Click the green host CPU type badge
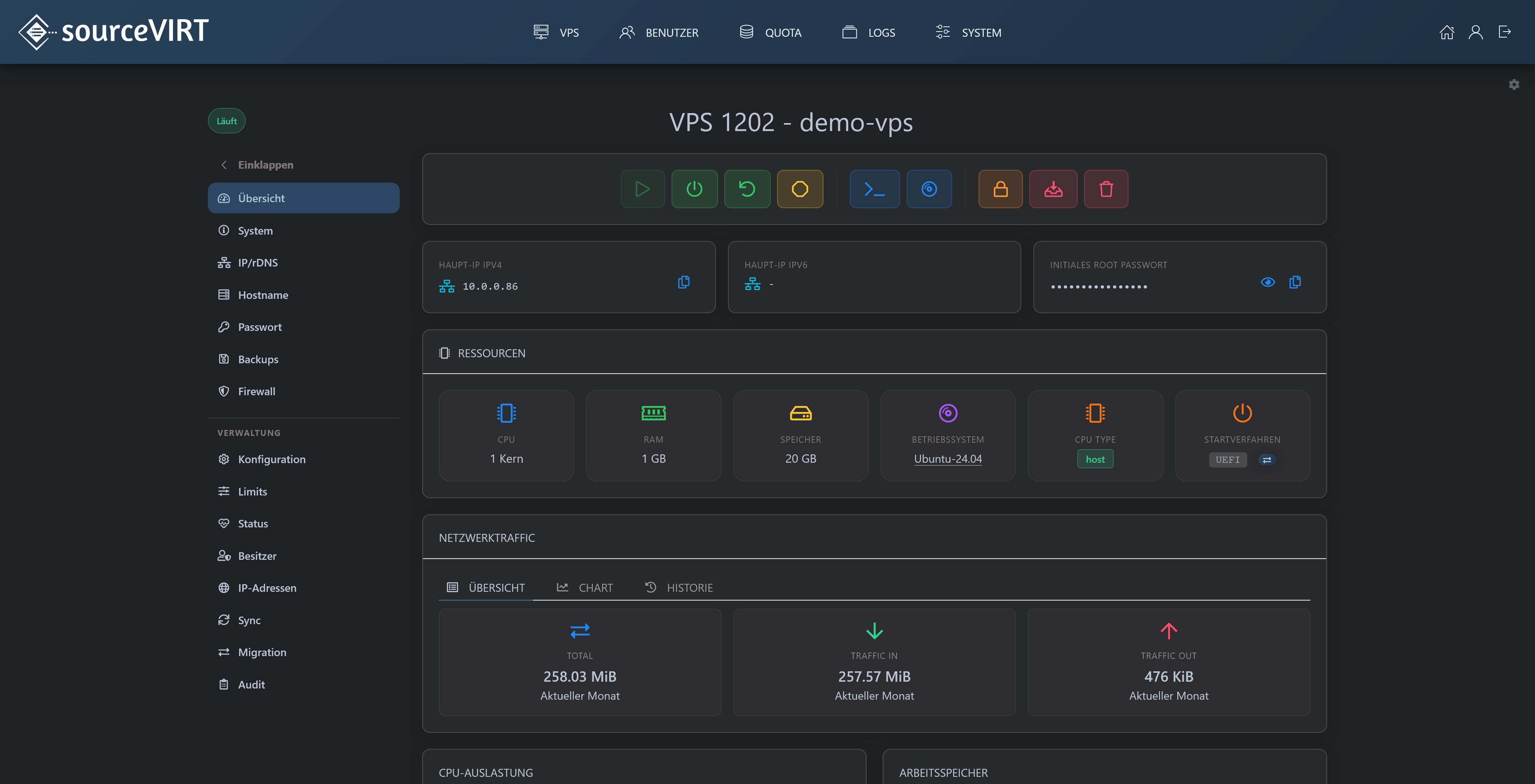Viewport: 1535px width, 784px height. pyautogui.click(x=1094, y=459)
